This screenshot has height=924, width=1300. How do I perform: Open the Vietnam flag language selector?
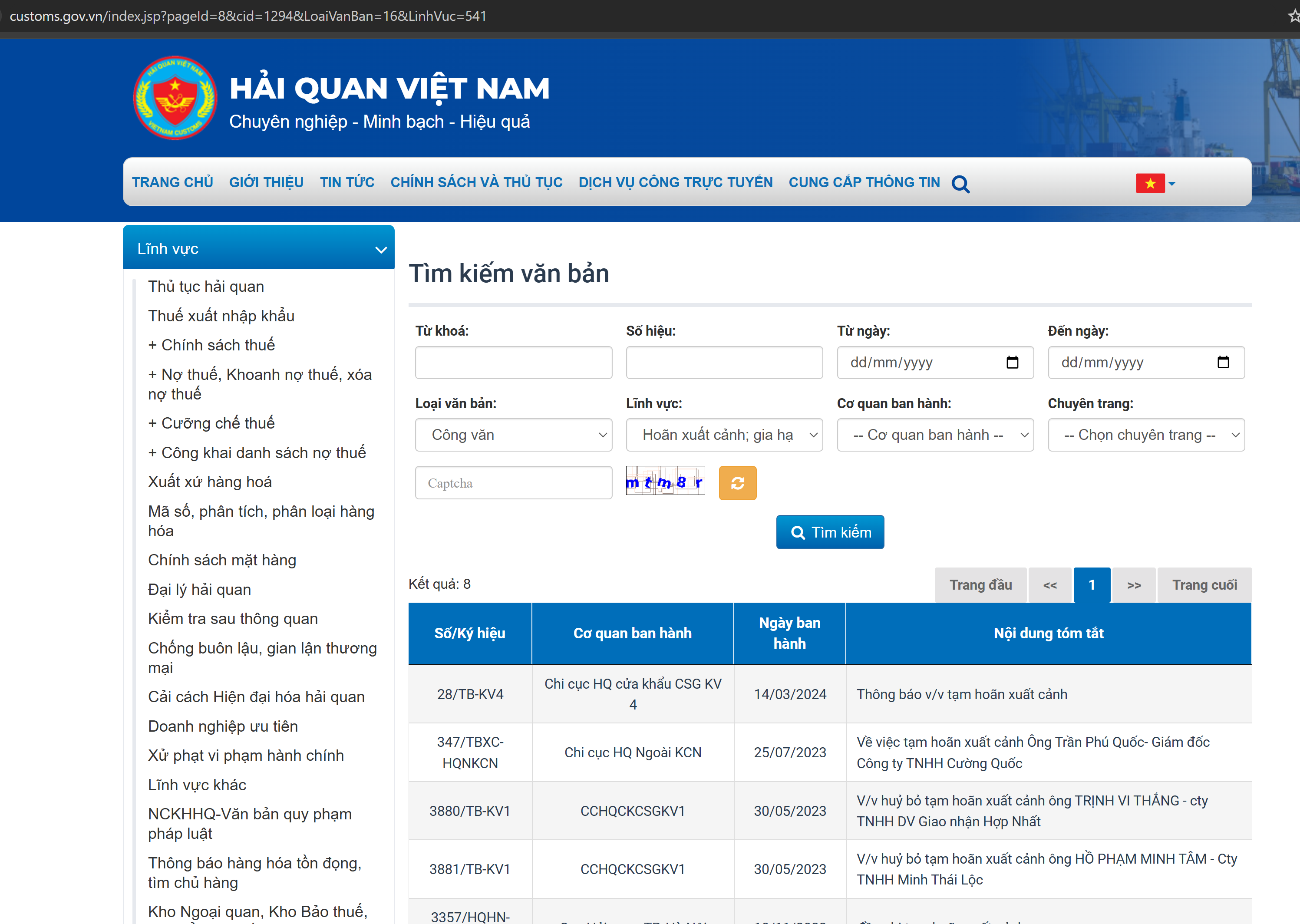[x=1155, y=183]
